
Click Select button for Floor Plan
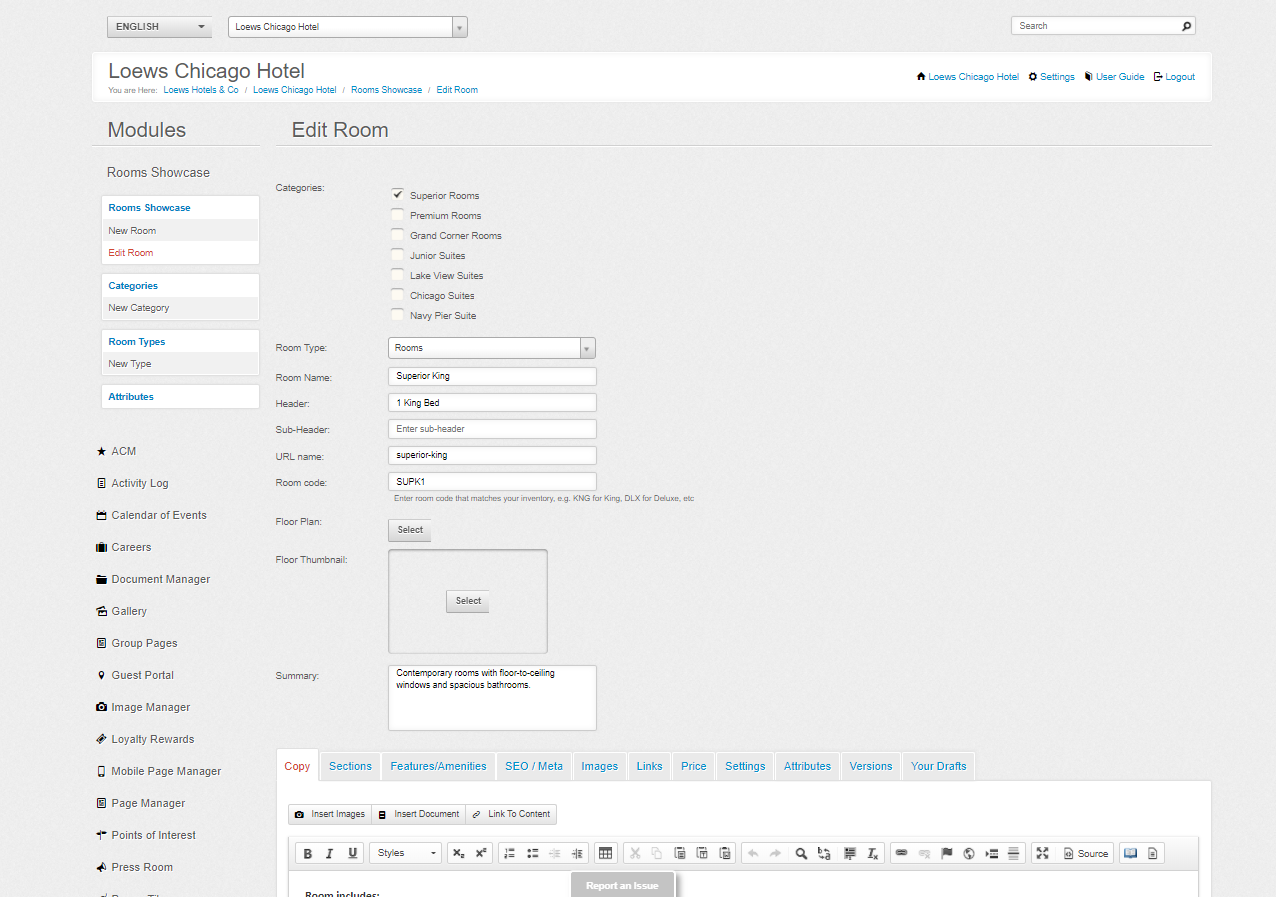pos(410,530)
